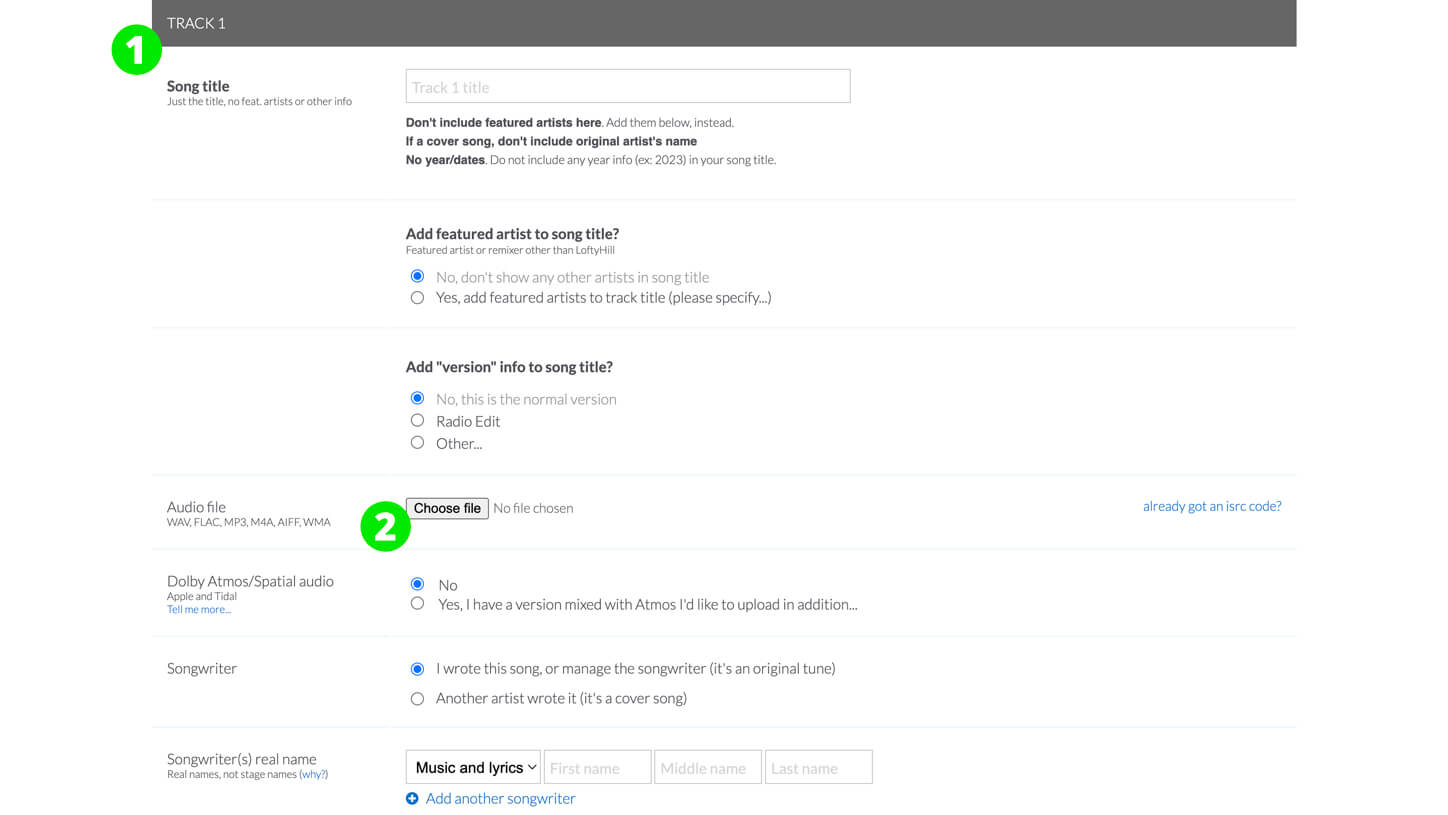This screenshot has height=815, width=1448.
Task: Click the "Add "version" info to song title?" heading
Action: pyautogui.click(x=509, y=367)
